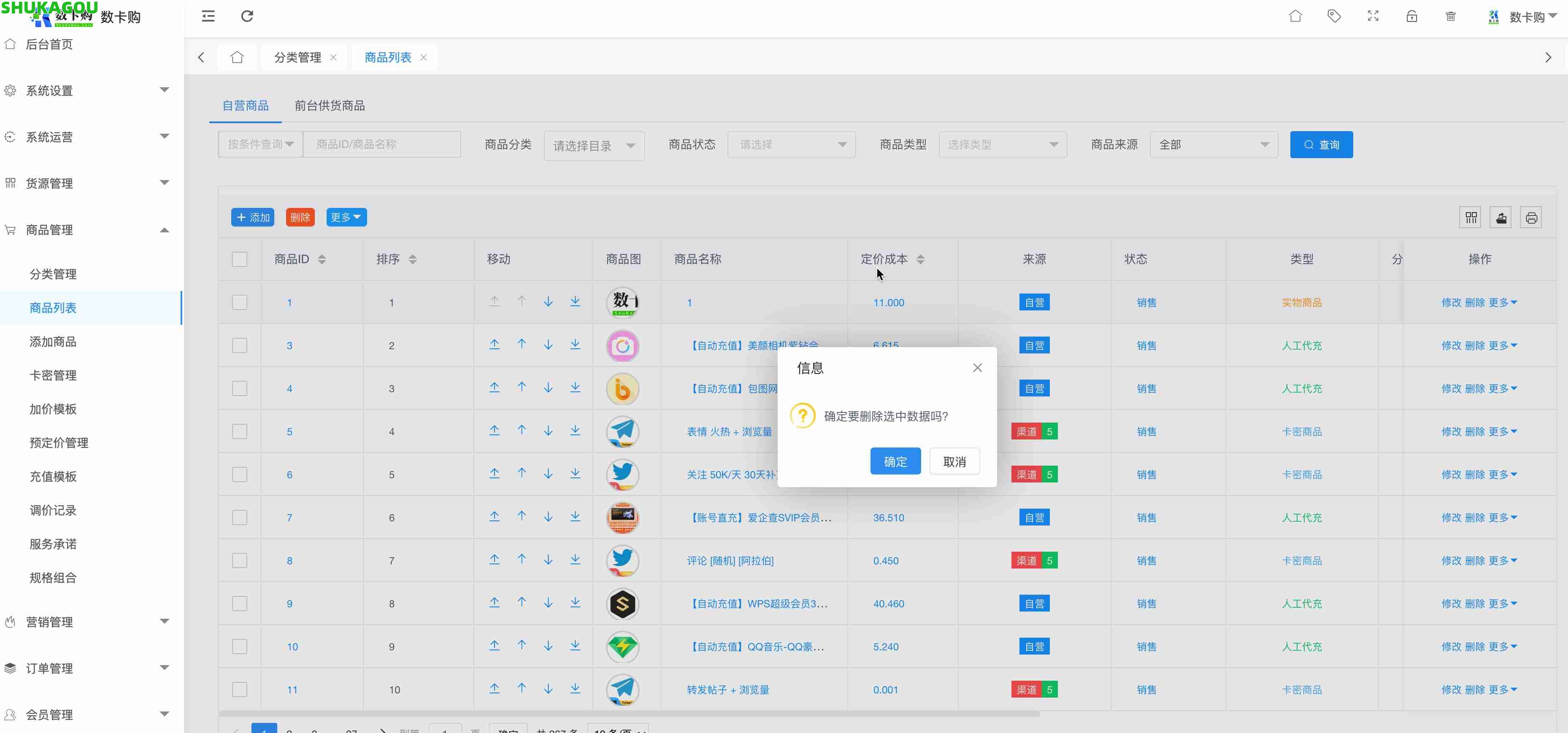Confirm deletion by clicking 确定
1568x733 pixels.
tap(895, 461)
